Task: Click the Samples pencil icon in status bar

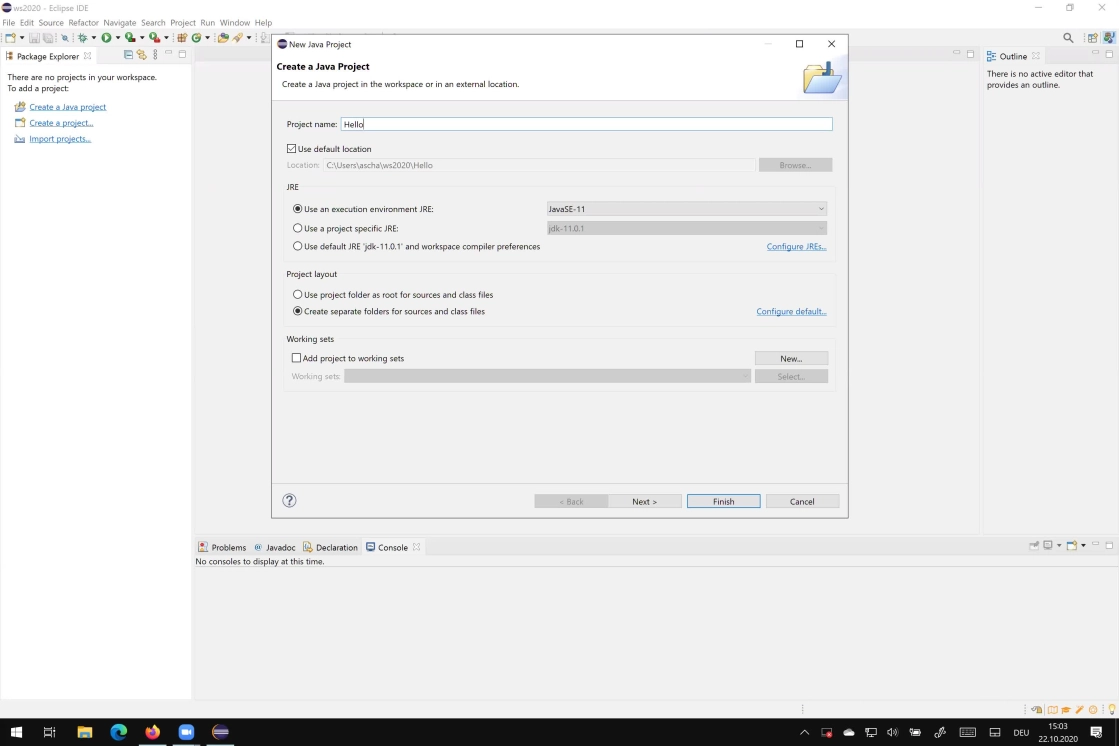Action: tap(1080, 710)
